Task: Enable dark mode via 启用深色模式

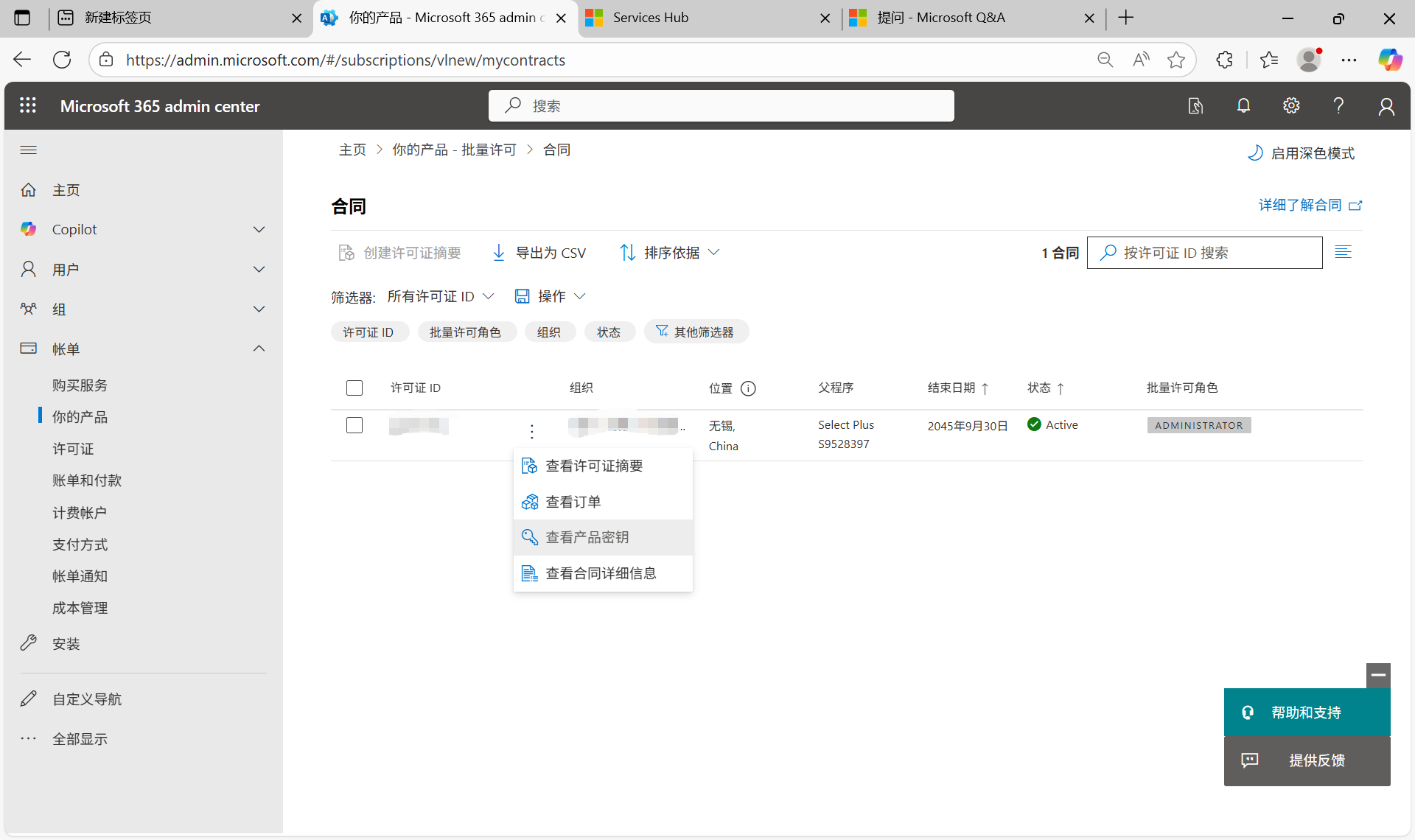Action: coord(1301,153)
